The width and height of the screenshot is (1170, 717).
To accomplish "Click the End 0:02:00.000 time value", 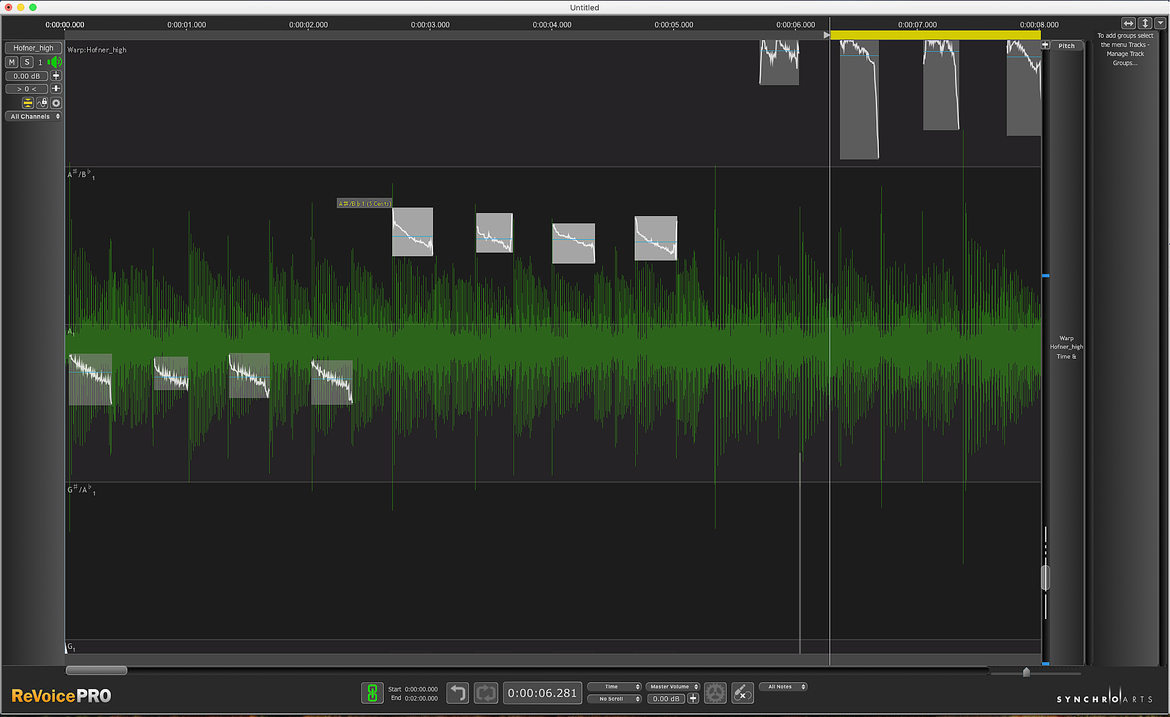I will pos(421,698).
